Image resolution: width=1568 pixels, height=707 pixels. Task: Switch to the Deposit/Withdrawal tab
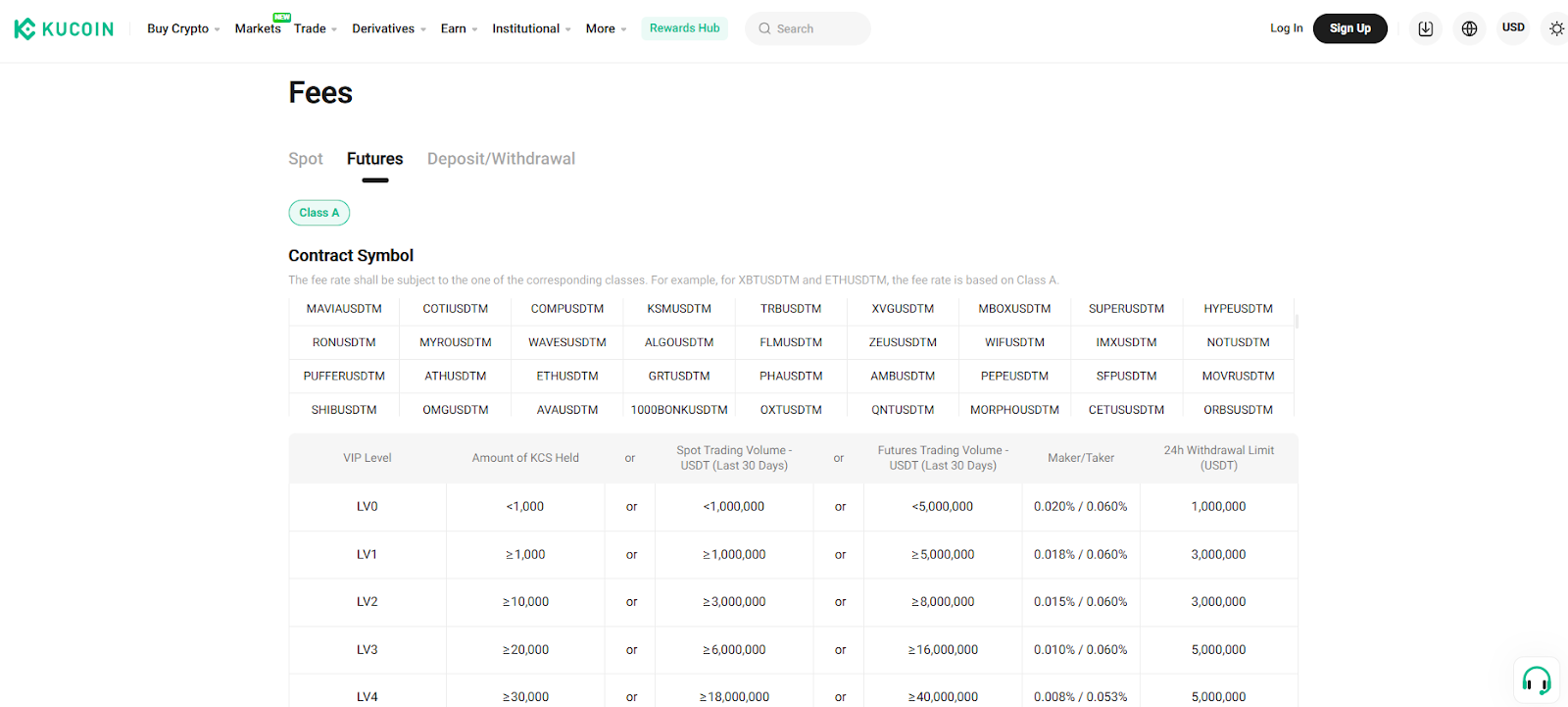(501, 159)
